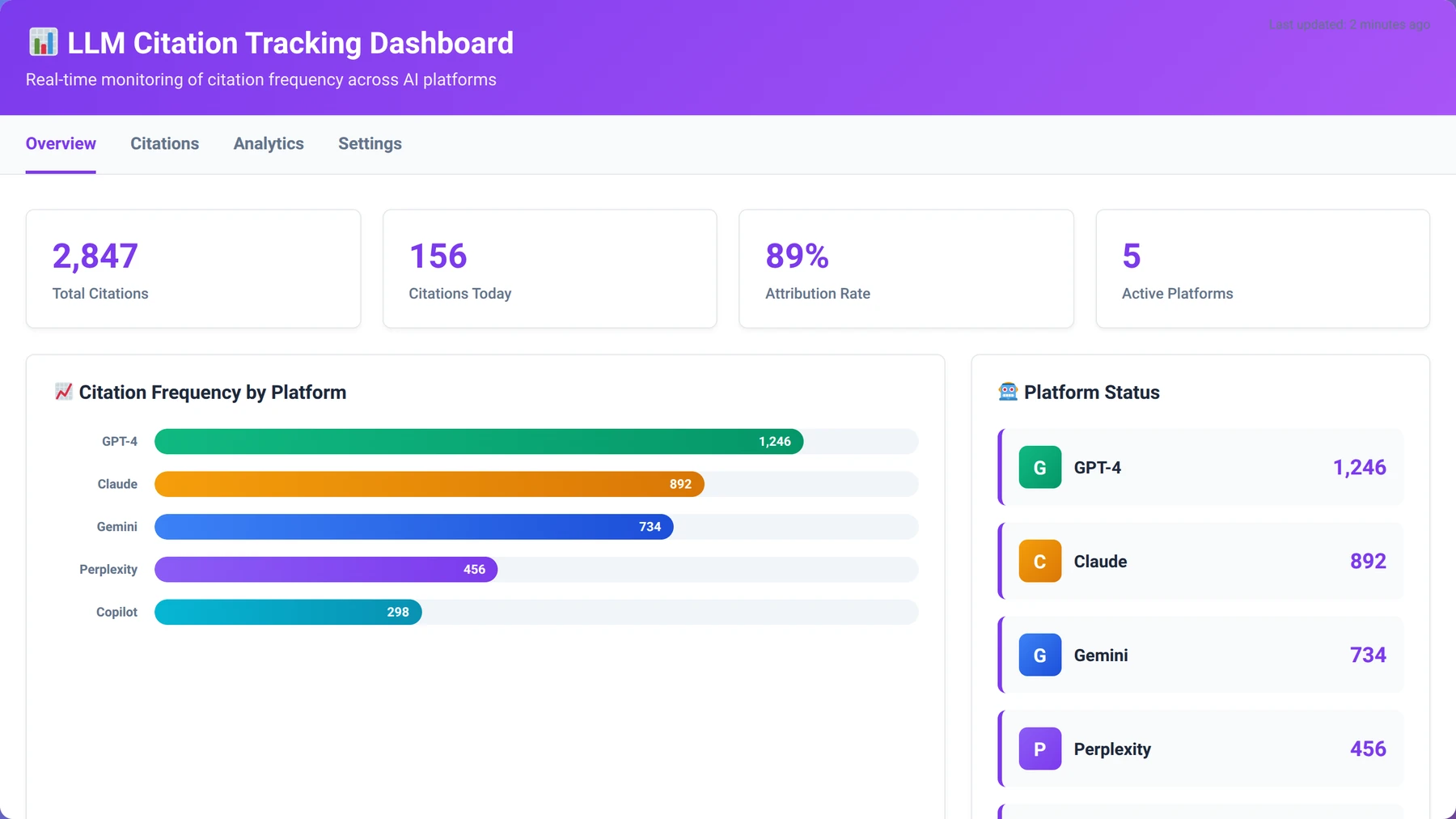
Task: Click the 1,246 count in Platform Status
Action: (x=1360, y=467)
